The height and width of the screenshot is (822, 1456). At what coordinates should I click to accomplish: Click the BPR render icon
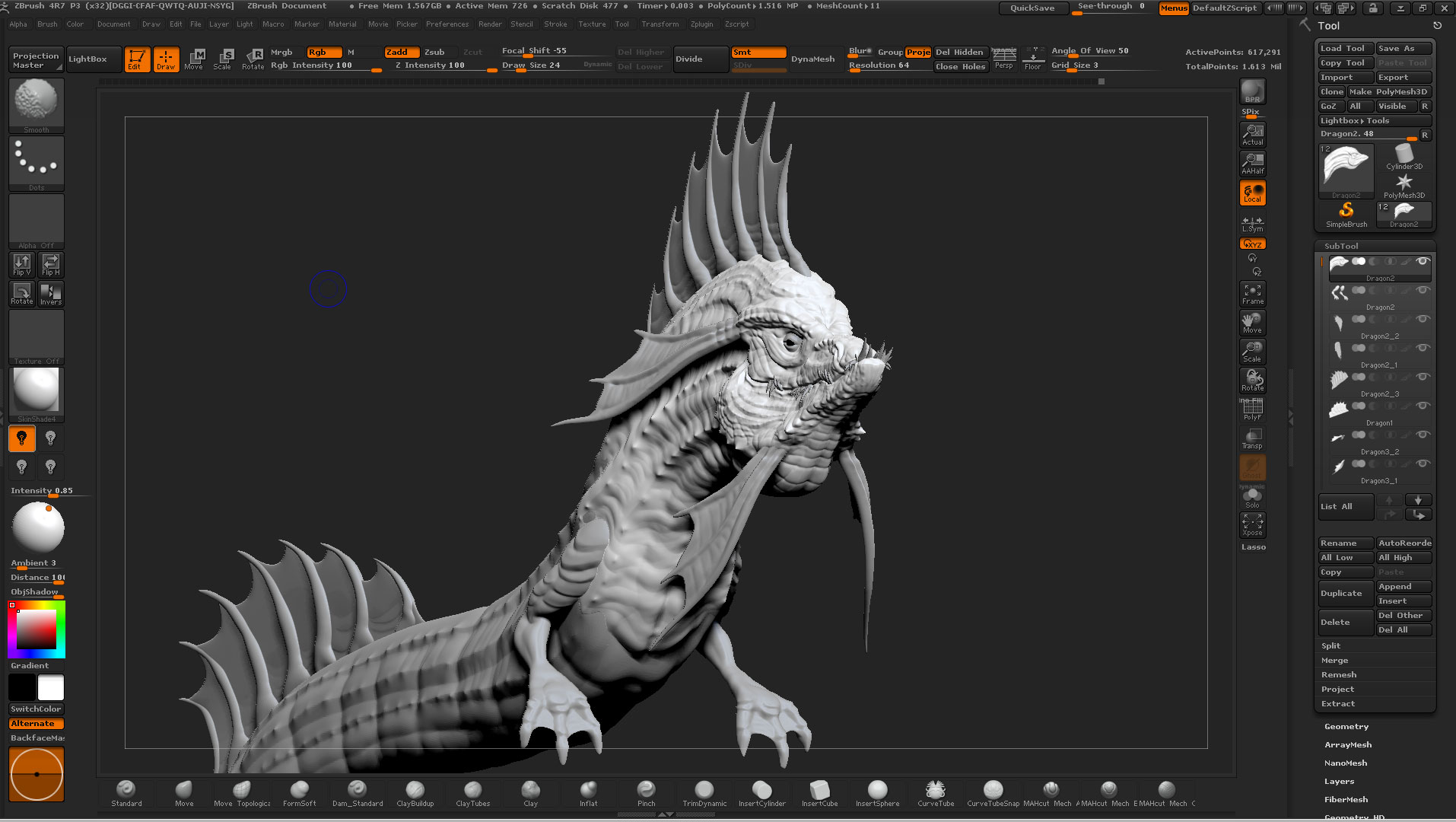[1252, 91]
